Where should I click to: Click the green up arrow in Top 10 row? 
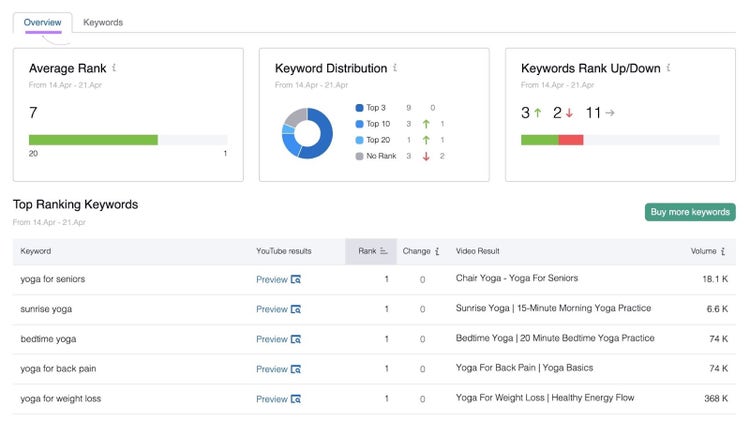pyautogui.click(x=426, y=124)
